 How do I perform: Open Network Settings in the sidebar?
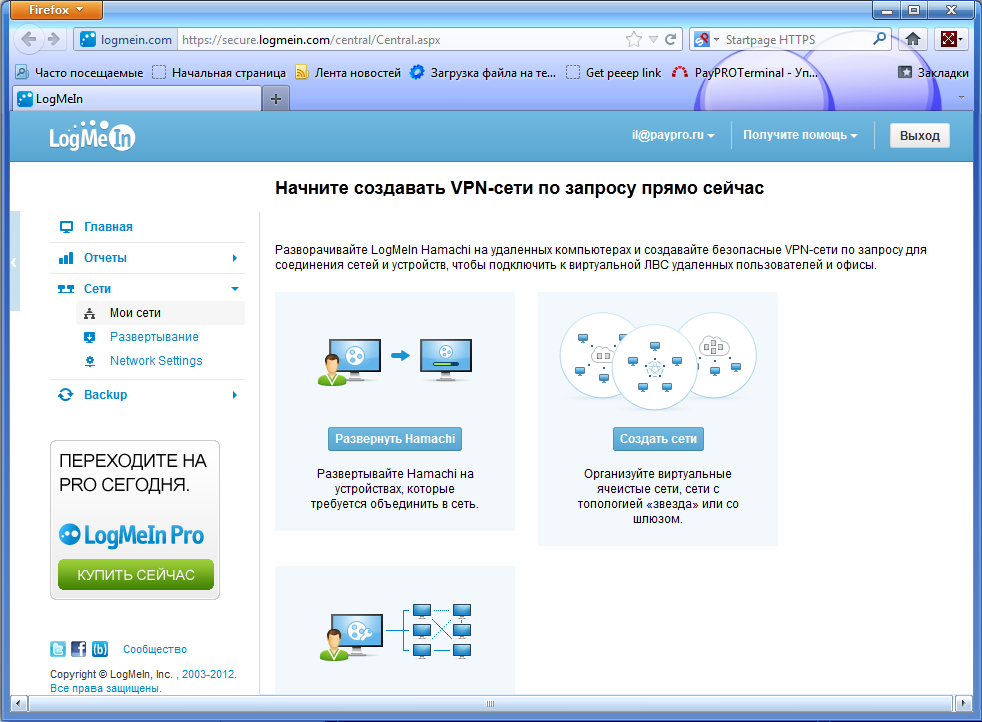[x=156, y=361]
